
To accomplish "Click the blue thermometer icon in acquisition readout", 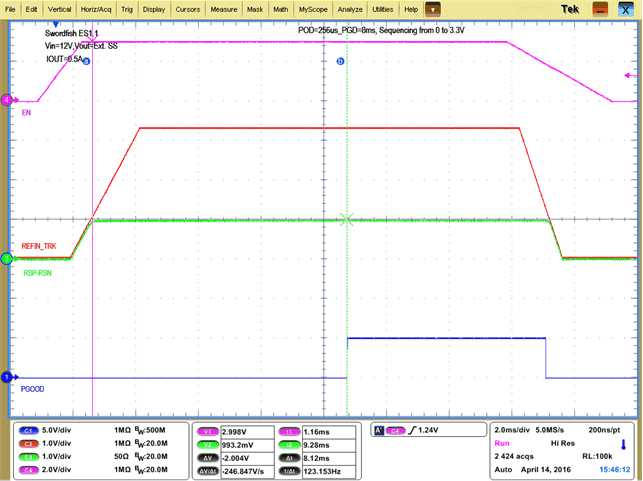I will (x=623, y=445).
